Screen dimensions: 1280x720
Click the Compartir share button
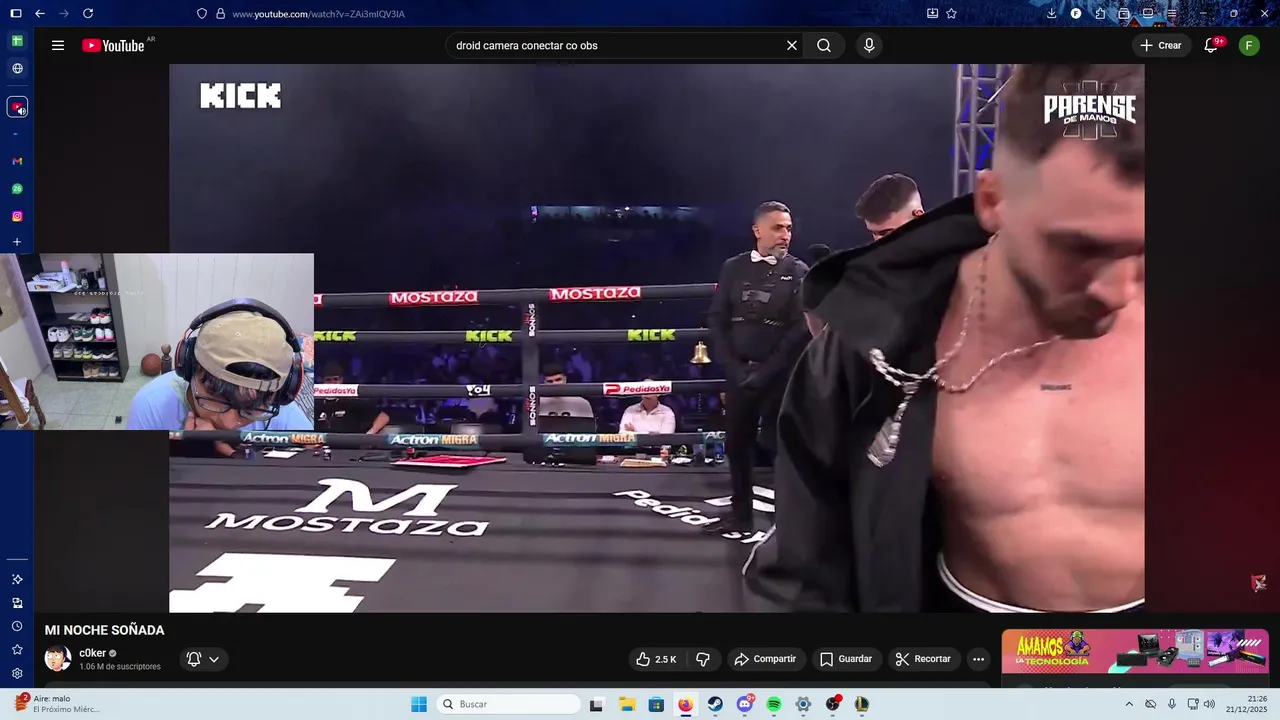(x=765, y=659)
